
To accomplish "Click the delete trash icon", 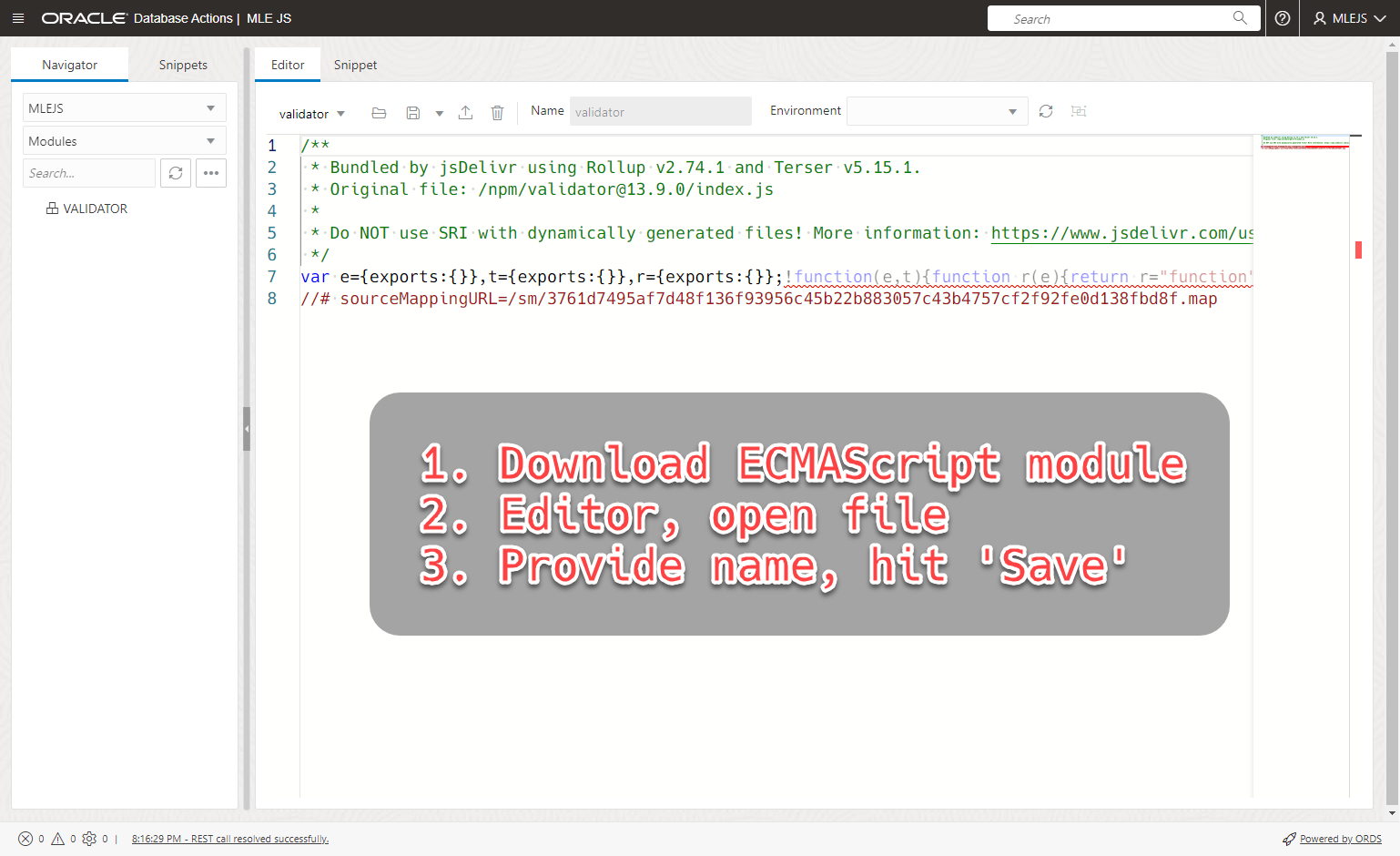I will coord(497,113).
